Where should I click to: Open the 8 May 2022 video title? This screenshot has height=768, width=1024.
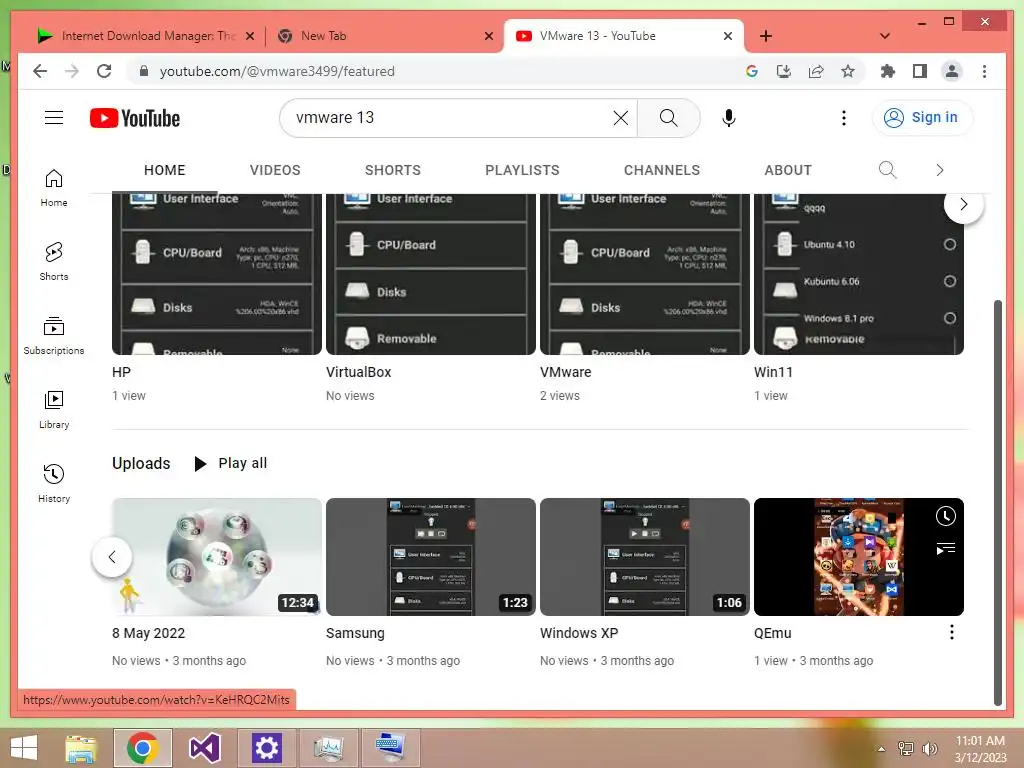point(148,633)
